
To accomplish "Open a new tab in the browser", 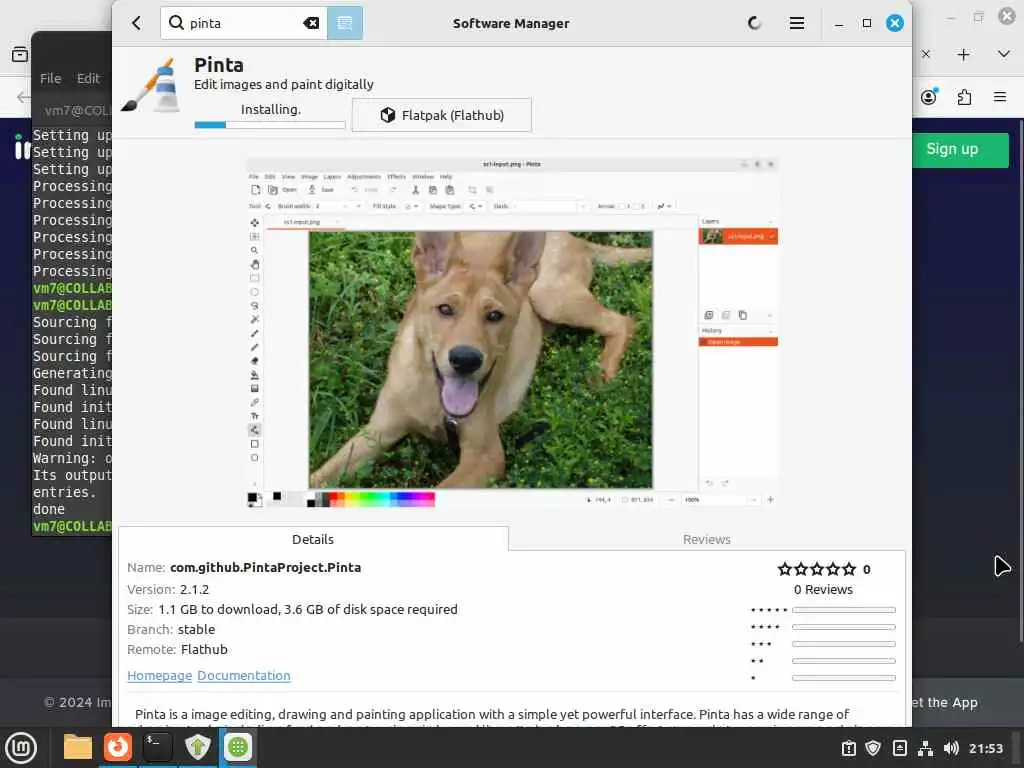I will click(963, 54).
